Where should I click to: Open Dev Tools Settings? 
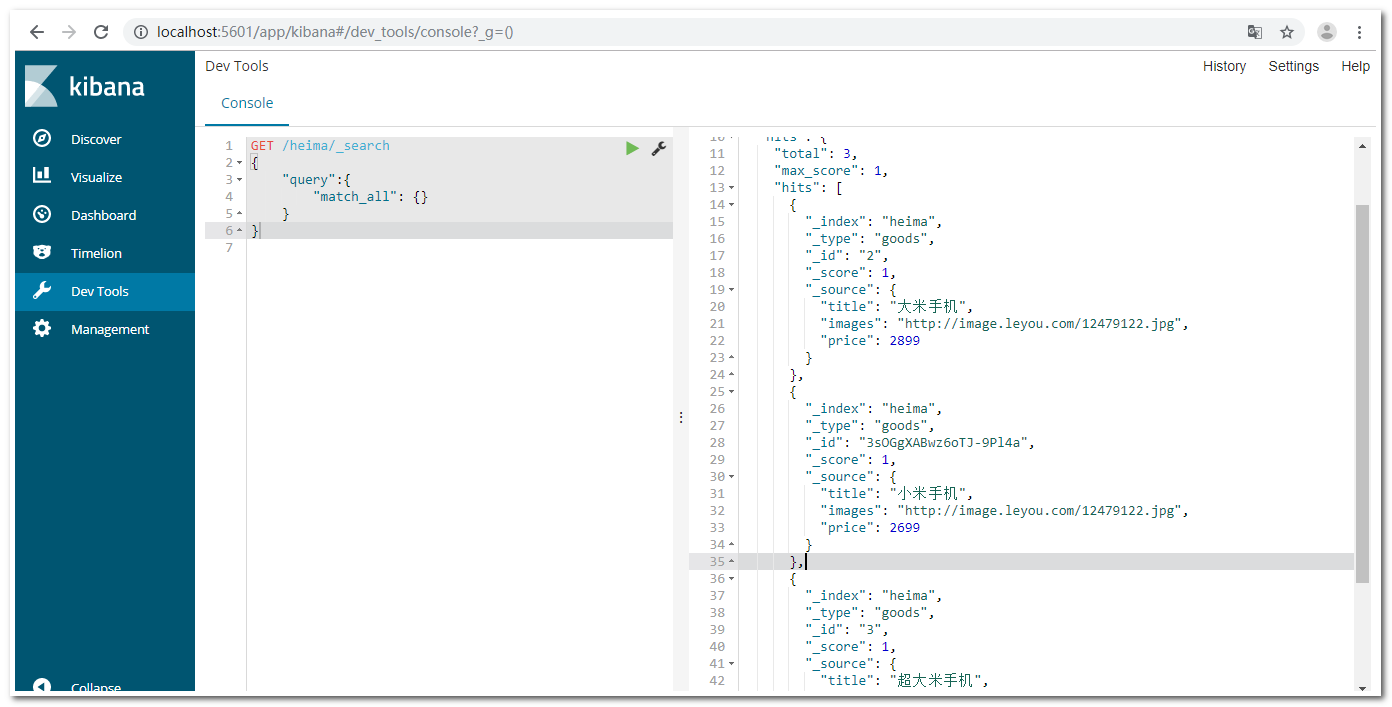point(1293,66)
